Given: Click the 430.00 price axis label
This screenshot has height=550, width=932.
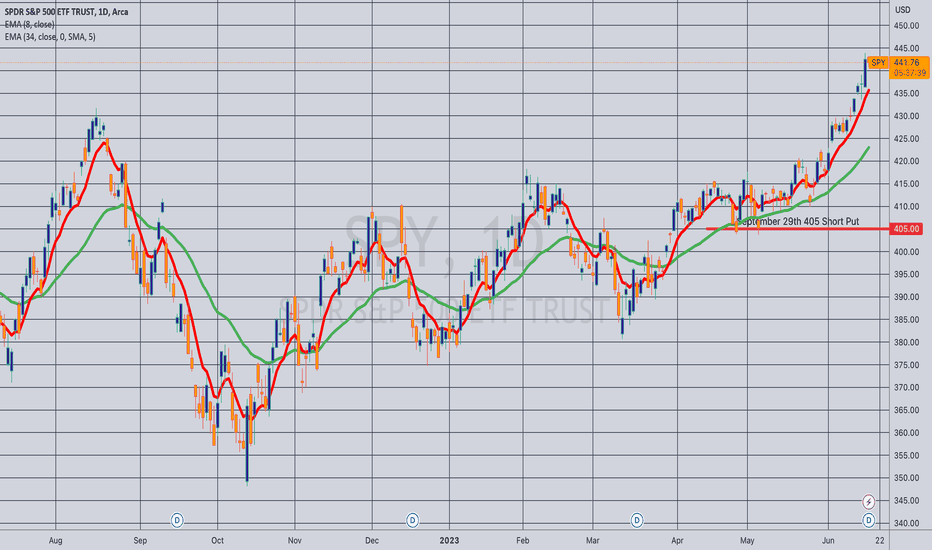Looking at the screenshot, I should point(906,116).
